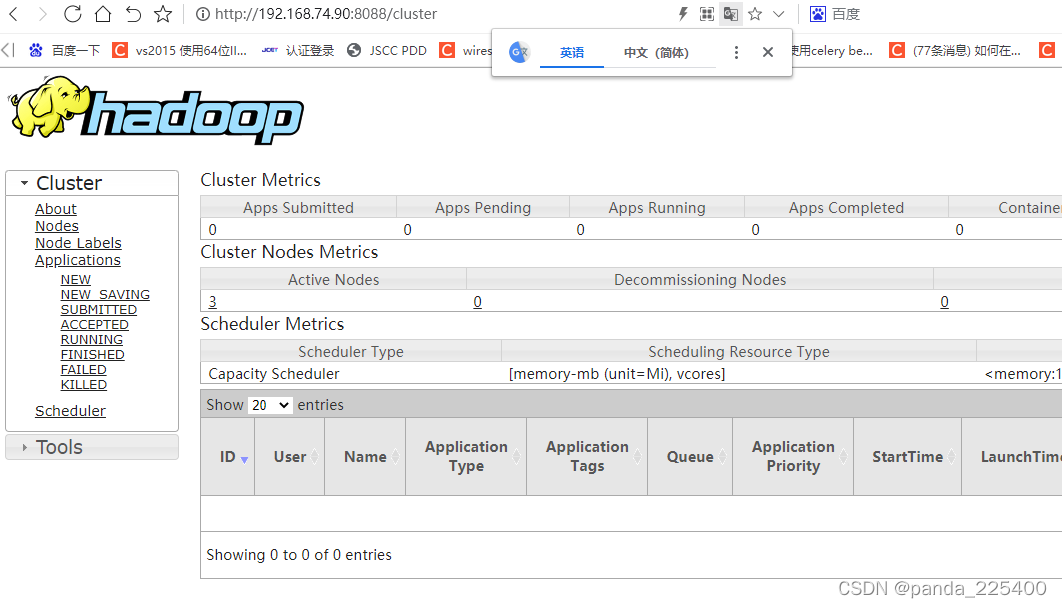Screen dimensions: 1062x608
Task: Open the celery be... bookmark
Action: (833, 50)
